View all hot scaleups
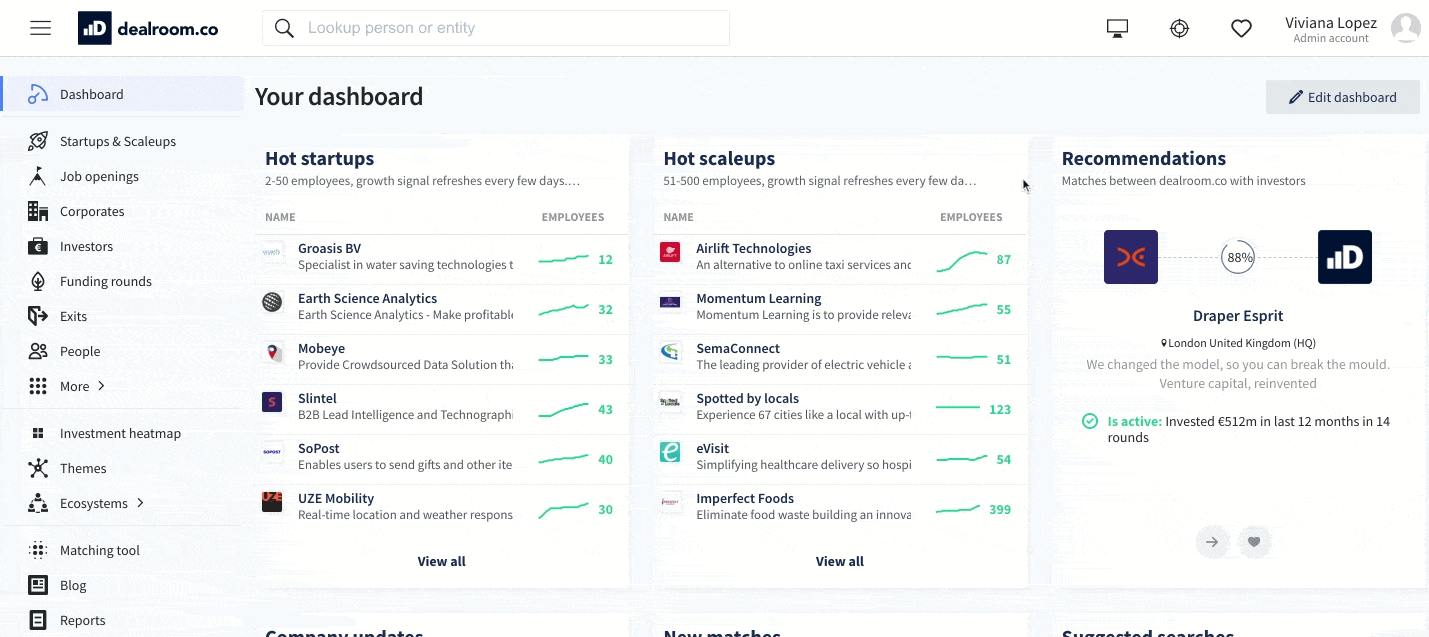The height and width of the screenshot is (637, 1429). 840,561
